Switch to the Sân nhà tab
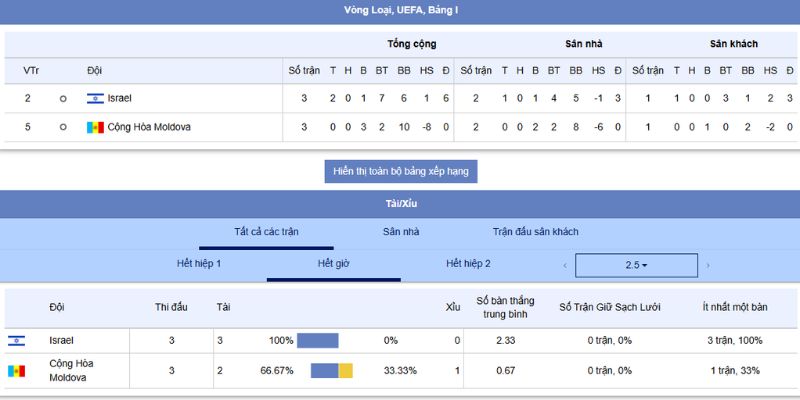Screen dimensions: 800x400 coord(401,232)
